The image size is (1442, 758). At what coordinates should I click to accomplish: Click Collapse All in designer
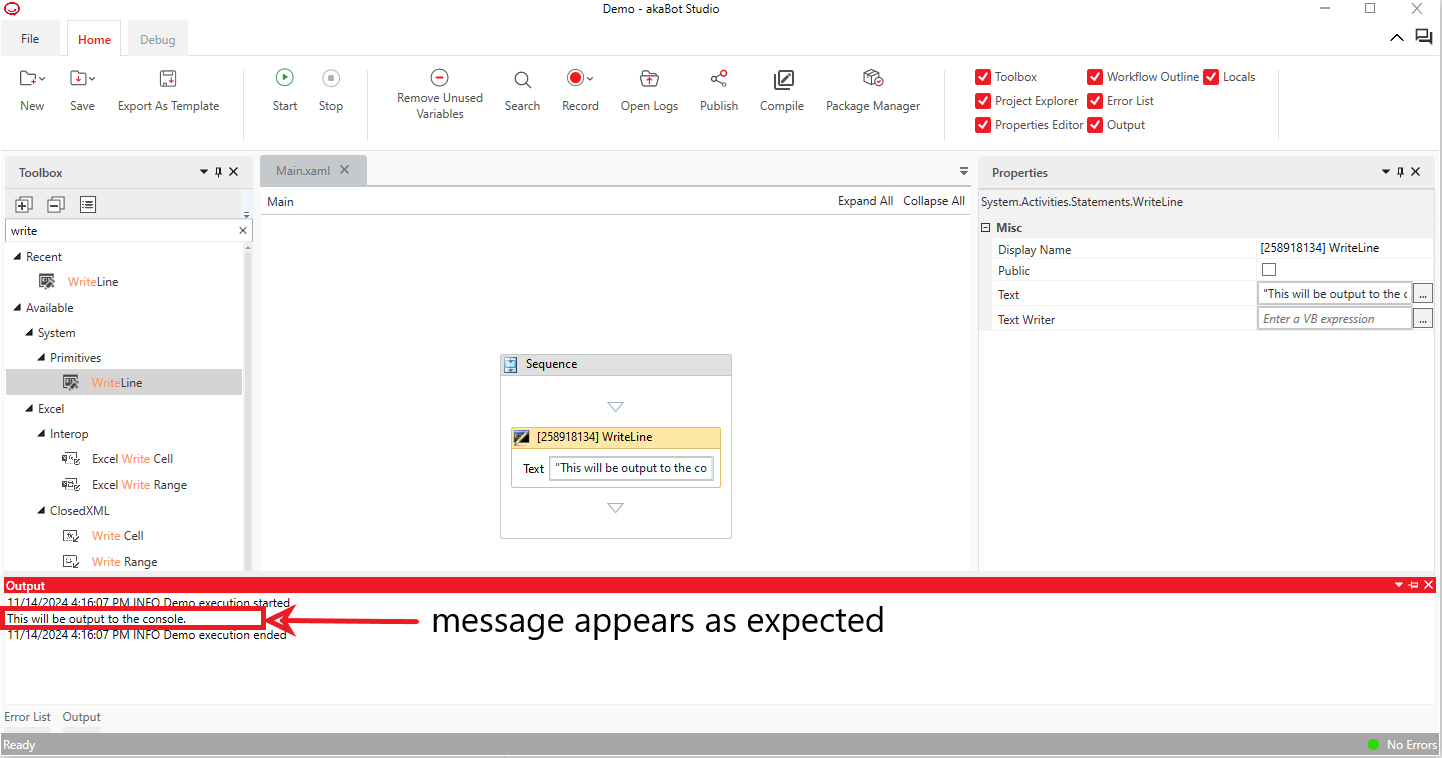click(x=934, y=201)
